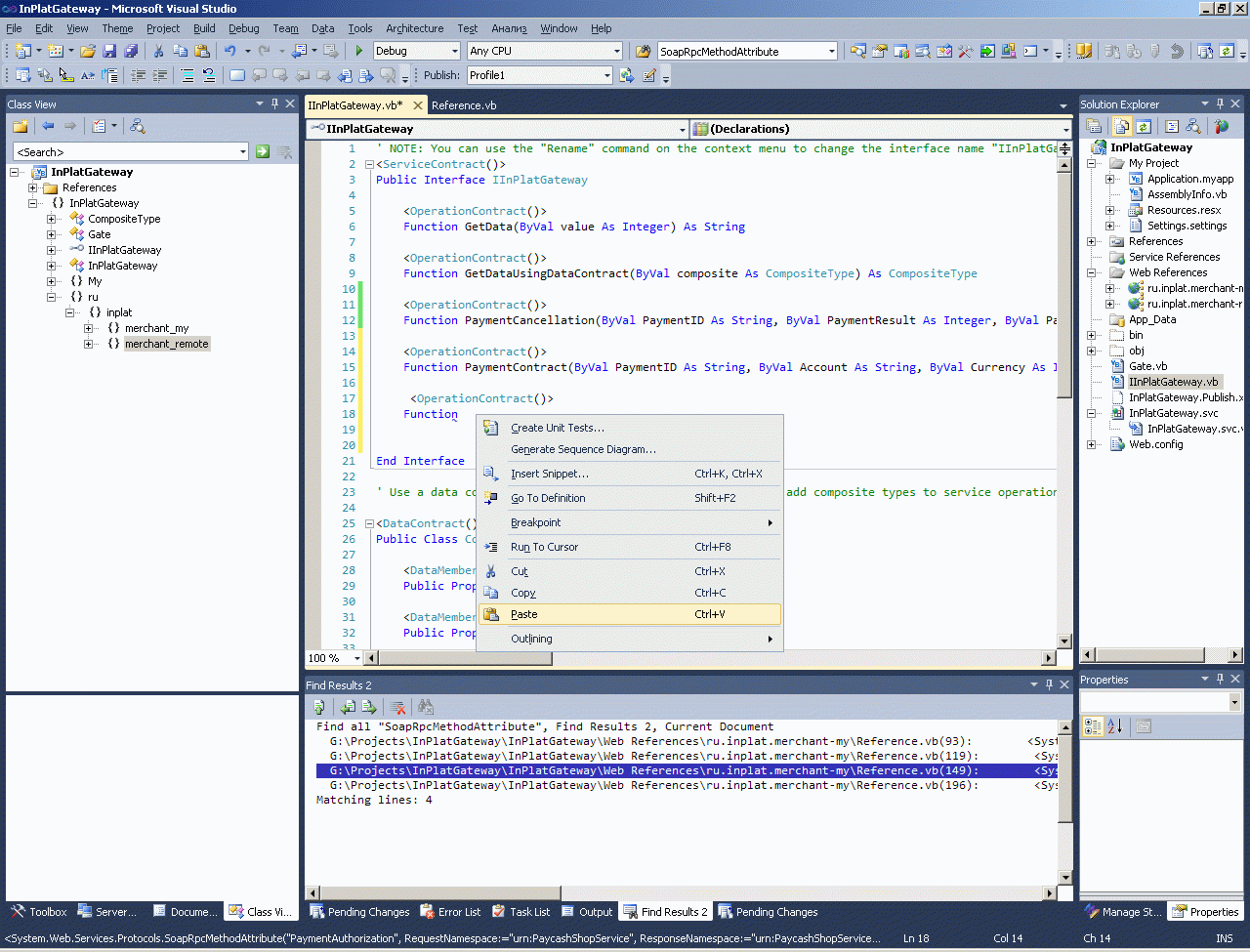Screen dimensions: 1250x952
Task: Open the Error List tab
Action: click(x=450, y=912)
